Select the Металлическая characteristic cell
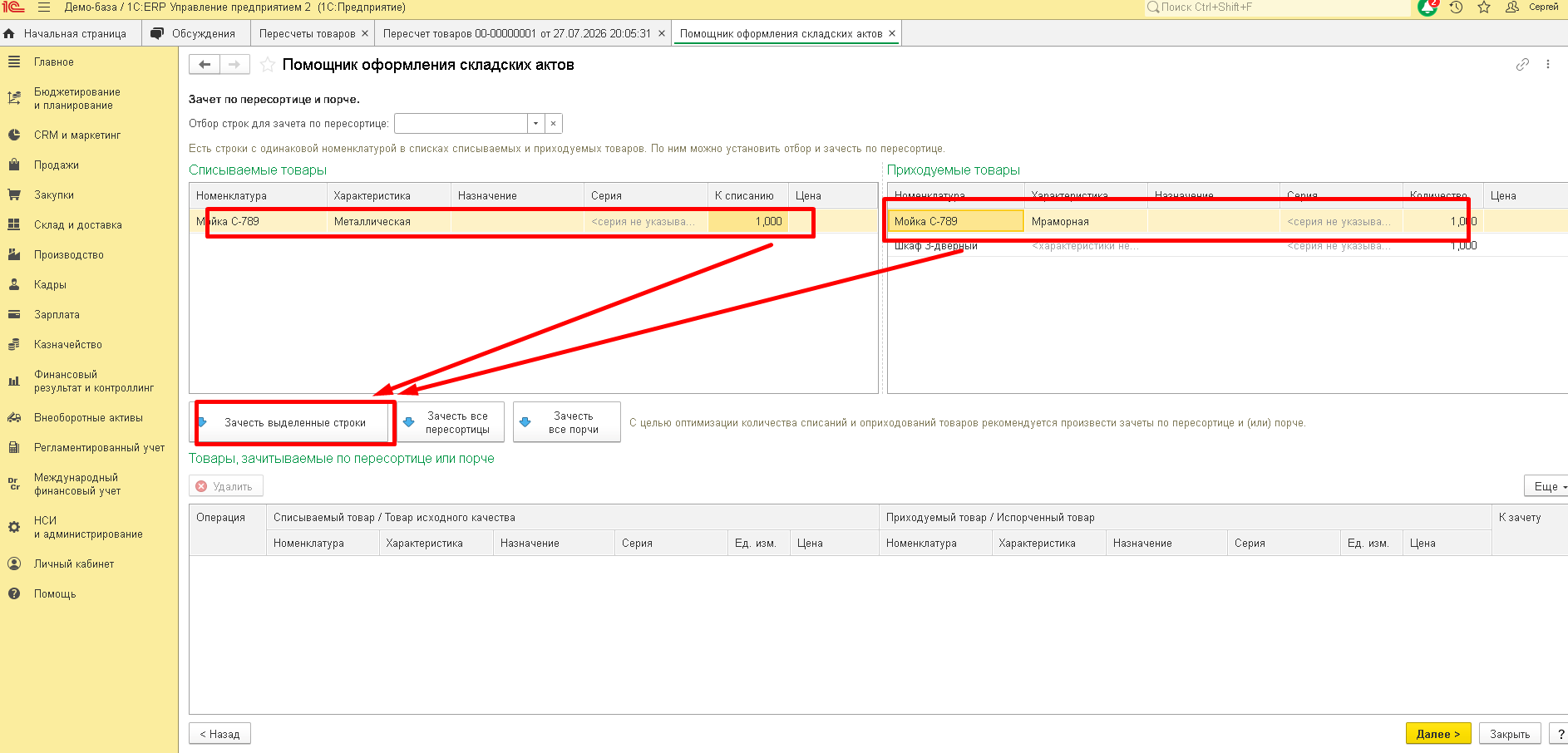 (x=388, y=222)
